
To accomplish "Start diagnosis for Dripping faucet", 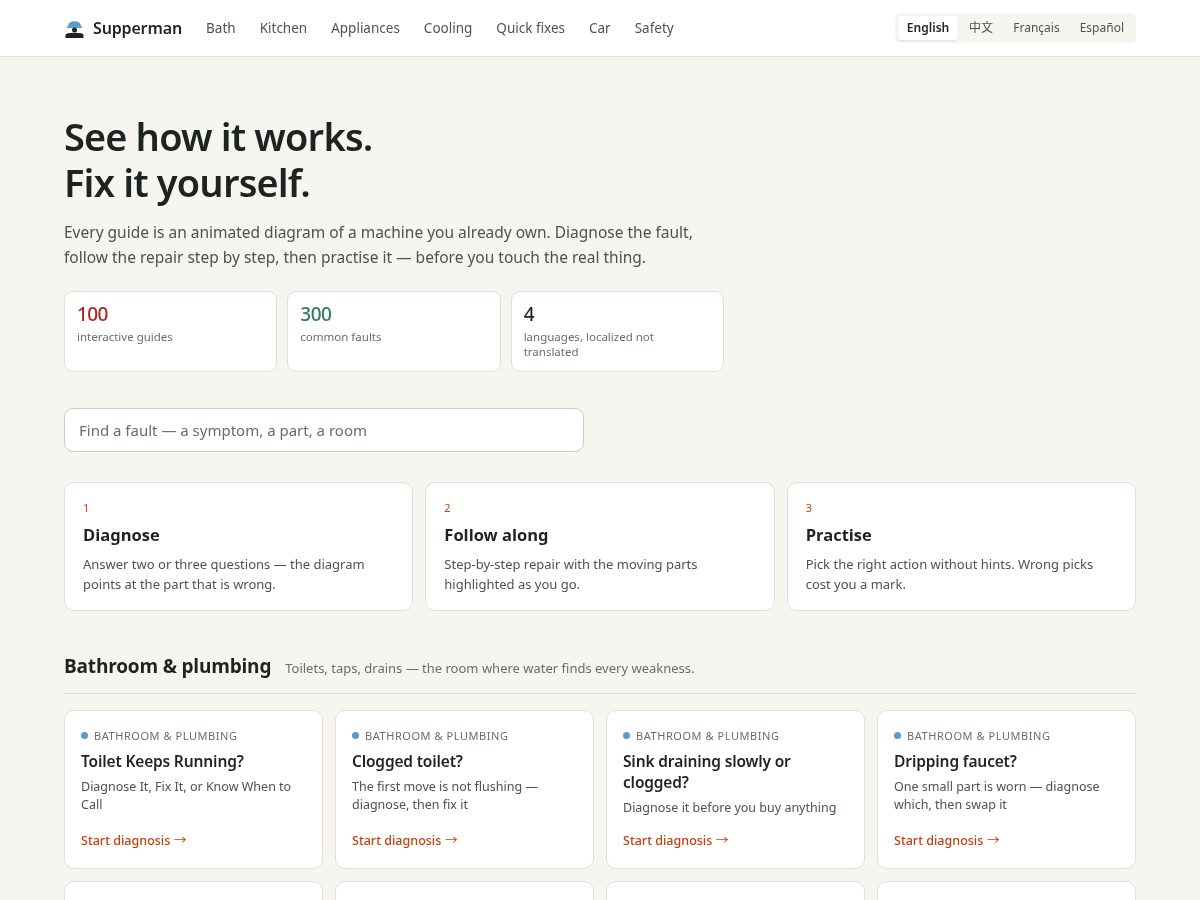I will click(947, 840).
